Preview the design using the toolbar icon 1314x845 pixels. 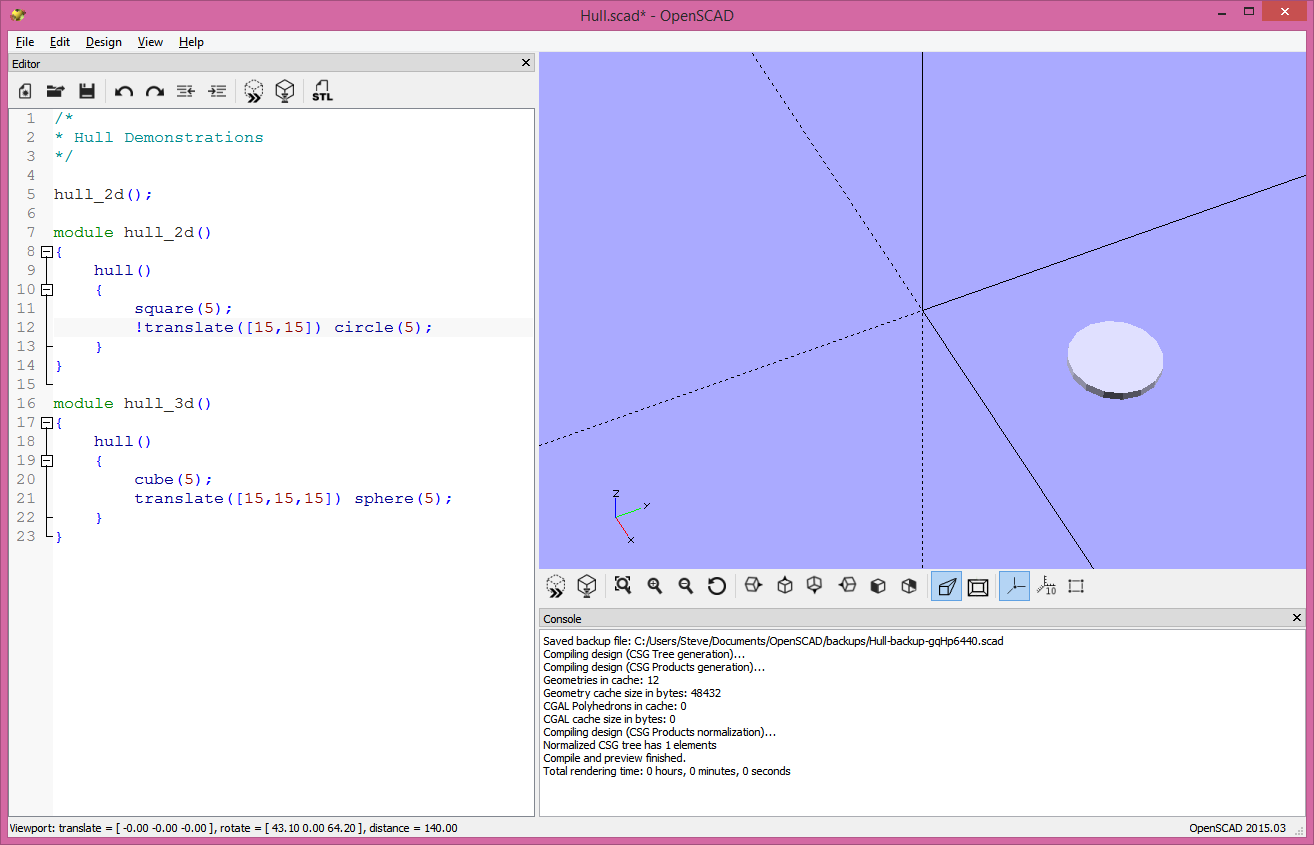(x=253, y=90)
